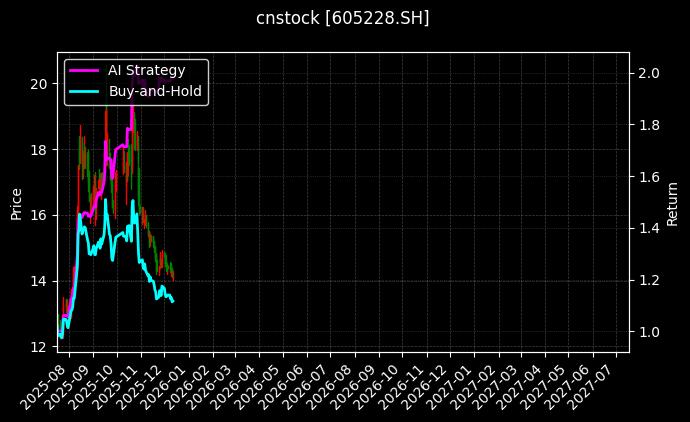
Task: Click the magenta line swatch in legend
Action: coord(84,70)
